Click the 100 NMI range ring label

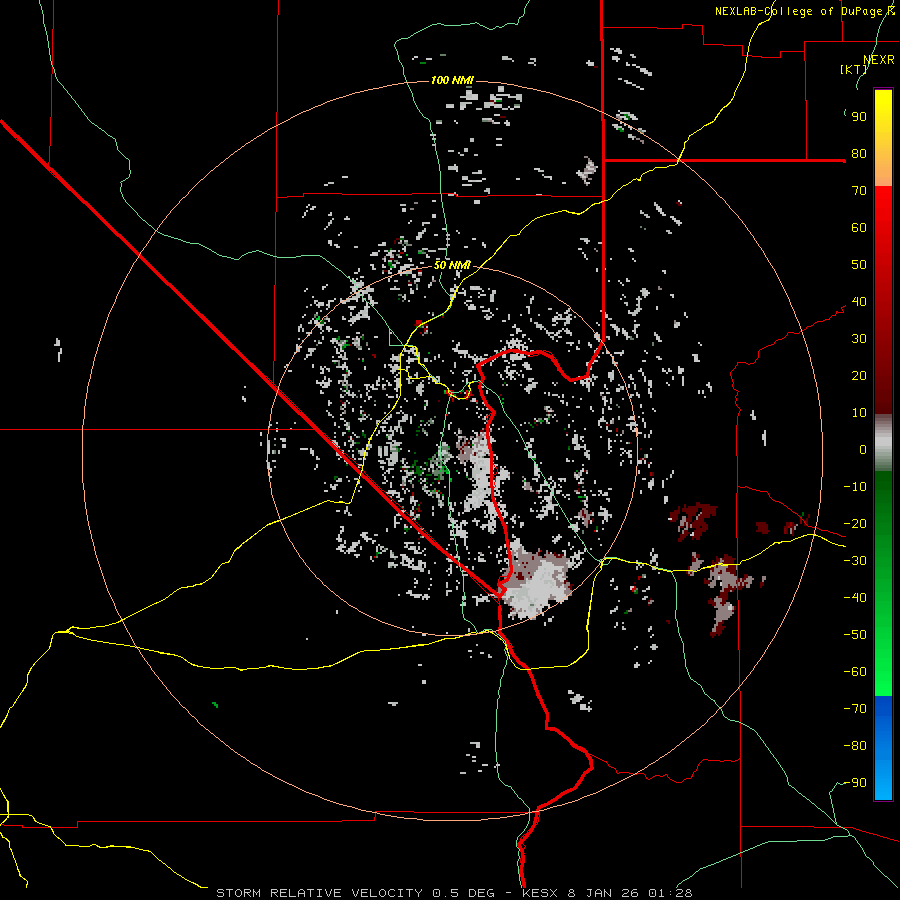coord(452,80)
